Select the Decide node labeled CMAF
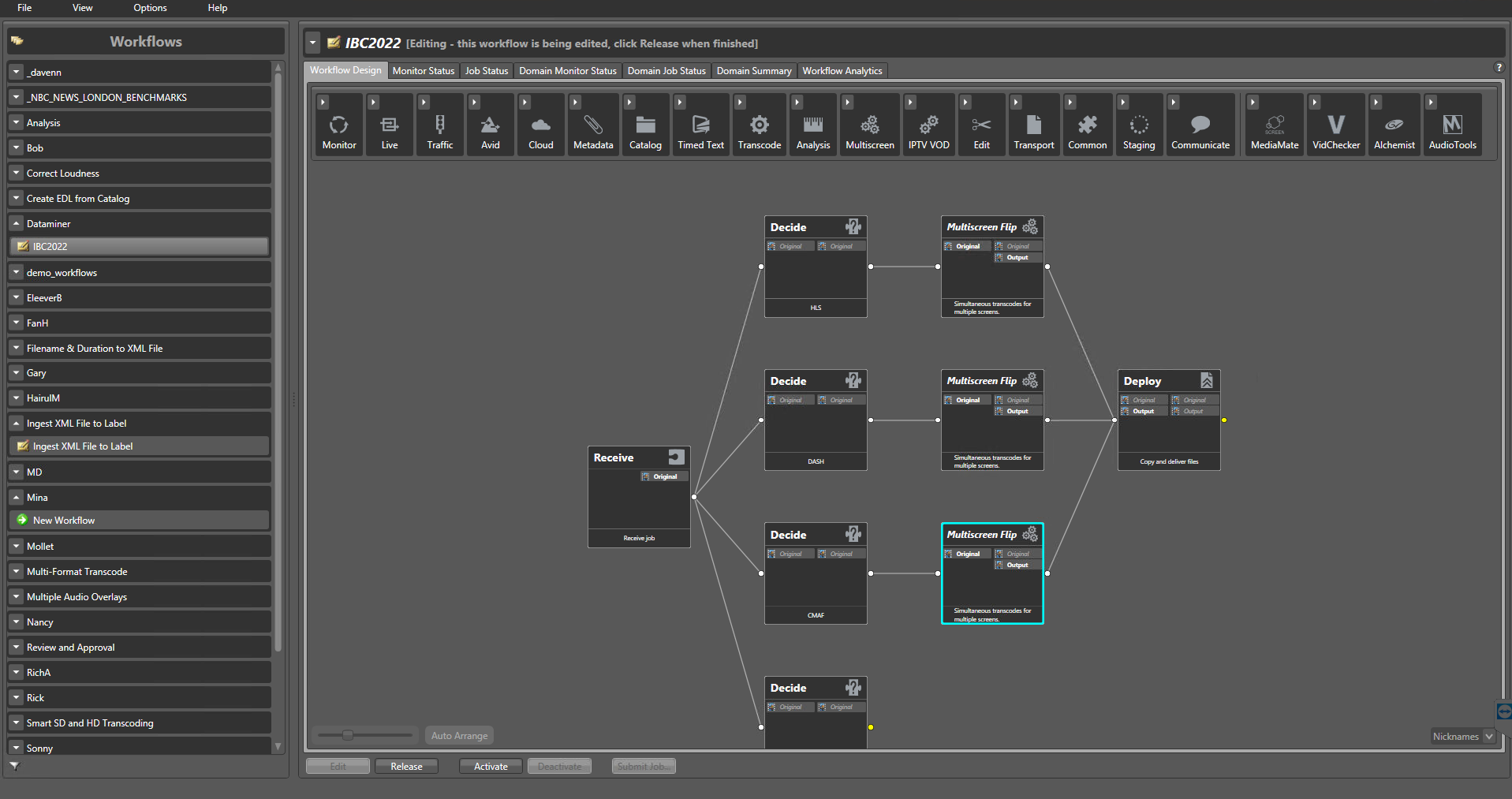This screenshot has width=1512, height=799. point(816,573)
